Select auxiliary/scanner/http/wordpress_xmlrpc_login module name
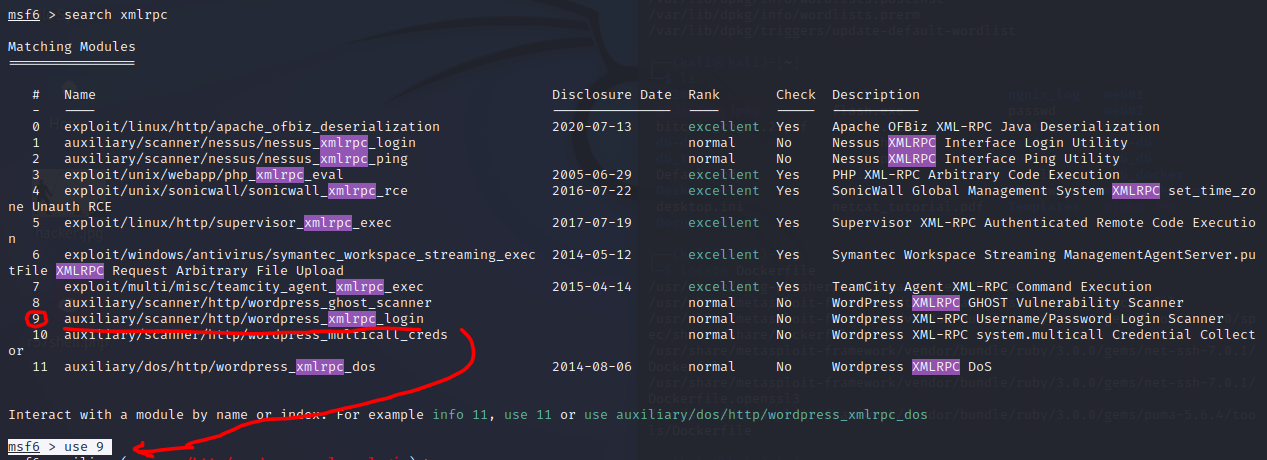This screenshot has height=460, width=1267. pyautogui.click(x=244, y=319)
